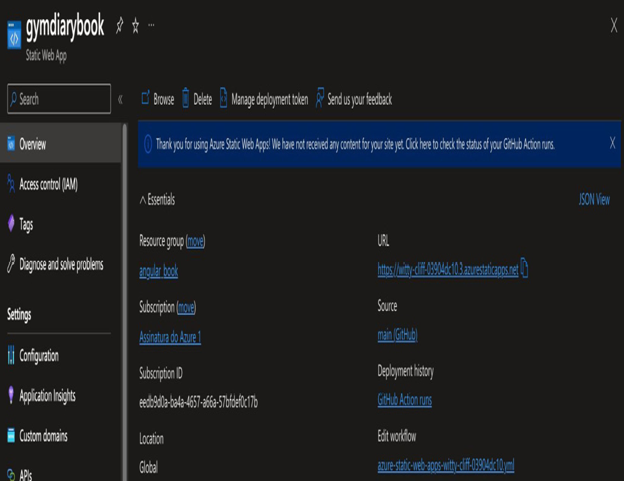Click the Global location value
The height and width of the screenshot is (481, 624).
(x=148, y=467)
